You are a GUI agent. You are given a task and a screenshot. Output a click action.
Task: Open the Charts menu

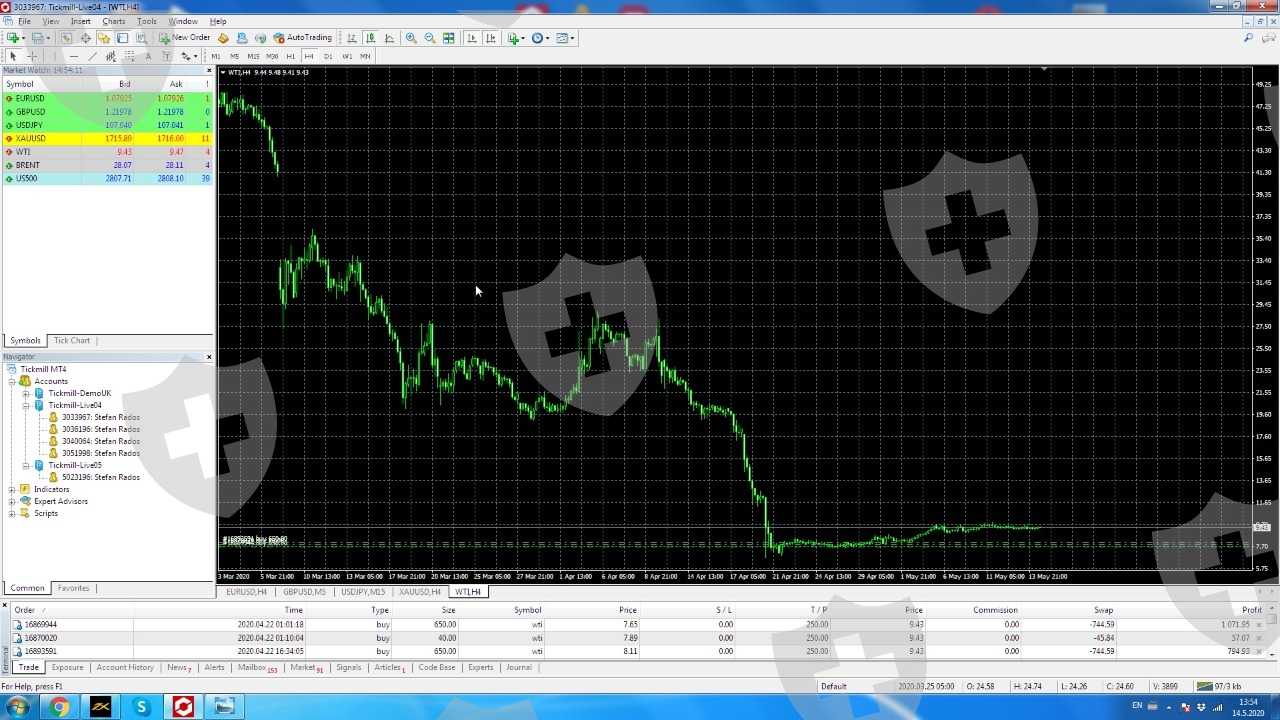114,21
